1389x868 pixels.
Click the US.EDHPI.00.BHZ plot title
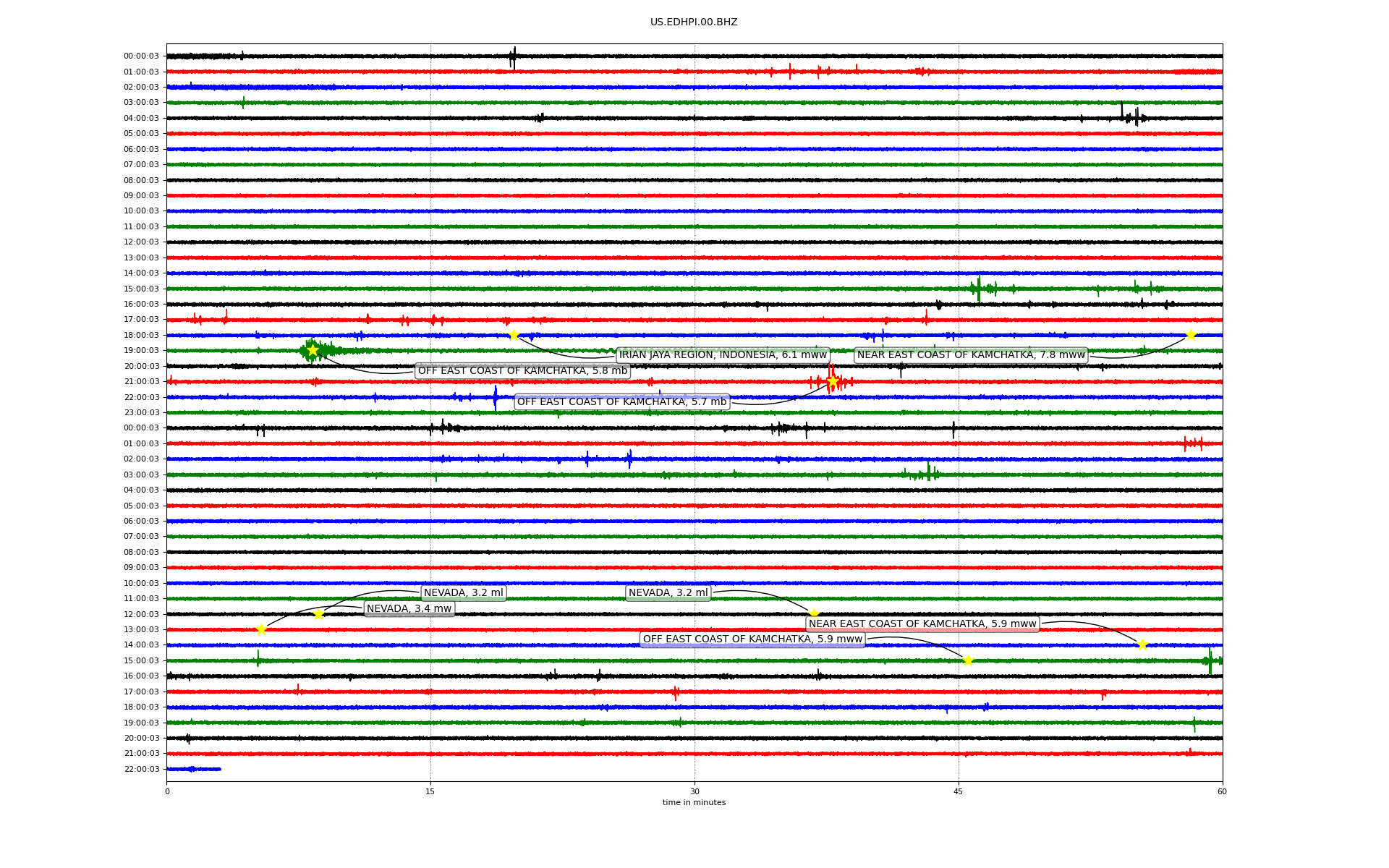[x=694, y=22]
